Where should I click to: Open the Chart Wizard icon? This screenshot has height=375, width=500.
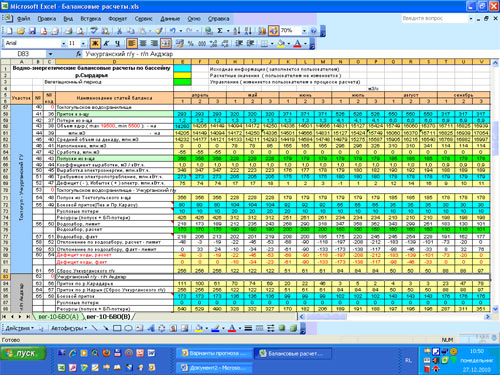click(x=262, y=31)
